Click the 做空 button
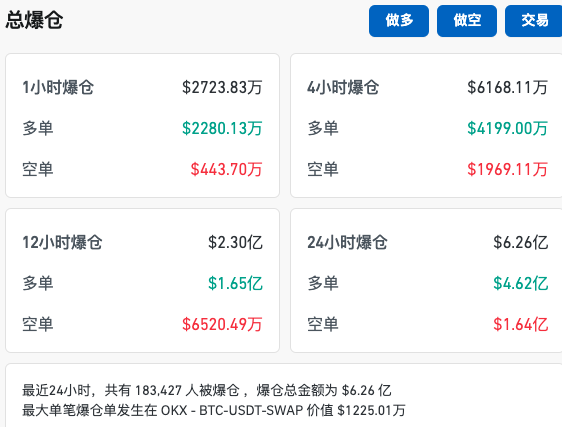Viewport: 562px width, 427px height. coord(467,21)
